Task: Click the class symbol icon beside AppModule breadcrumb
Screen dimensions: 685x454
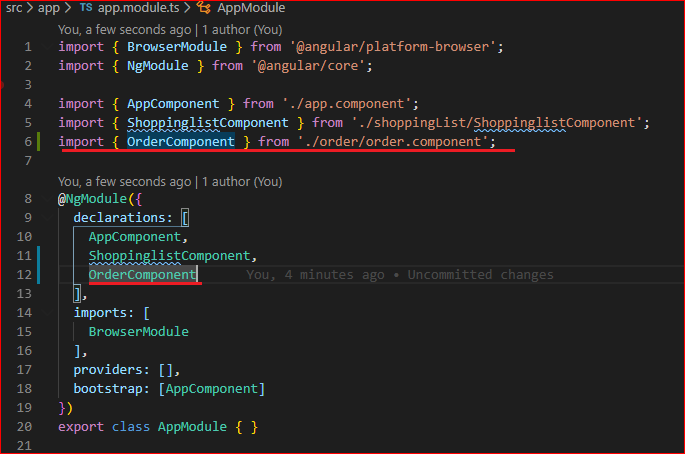Action: tap(204, 7)
